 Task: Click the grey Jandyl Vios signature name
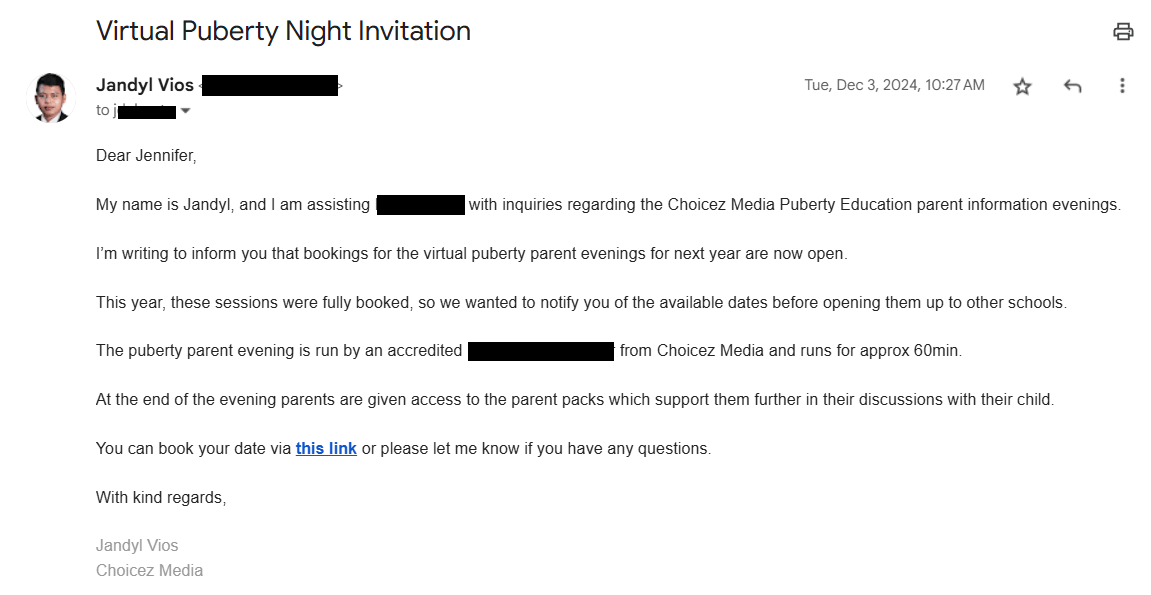tap(137, 545)
